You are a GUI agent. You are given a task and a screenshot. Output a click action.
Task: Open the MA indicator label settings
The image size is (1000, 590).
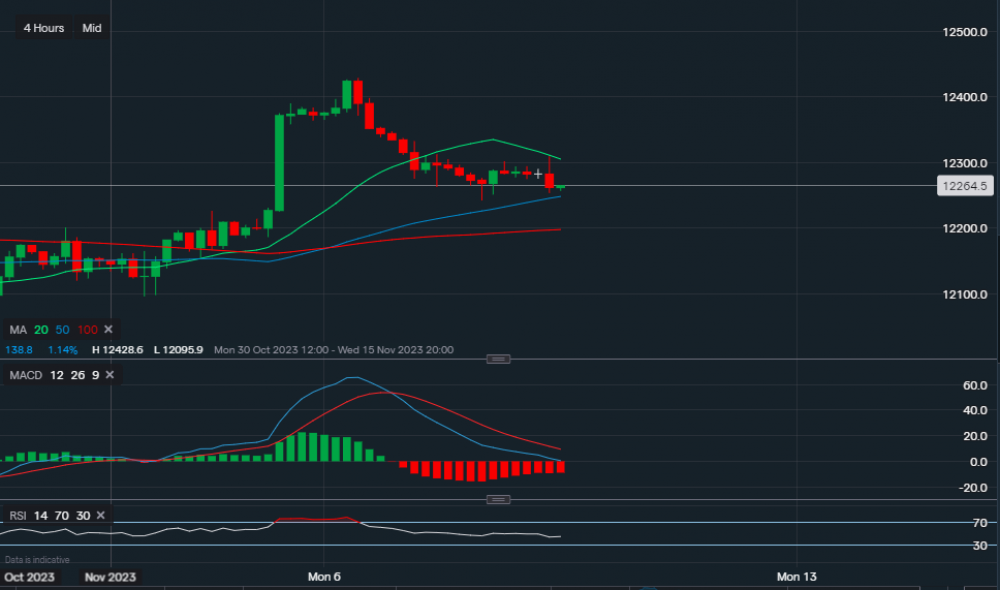[x=18, y=330]
